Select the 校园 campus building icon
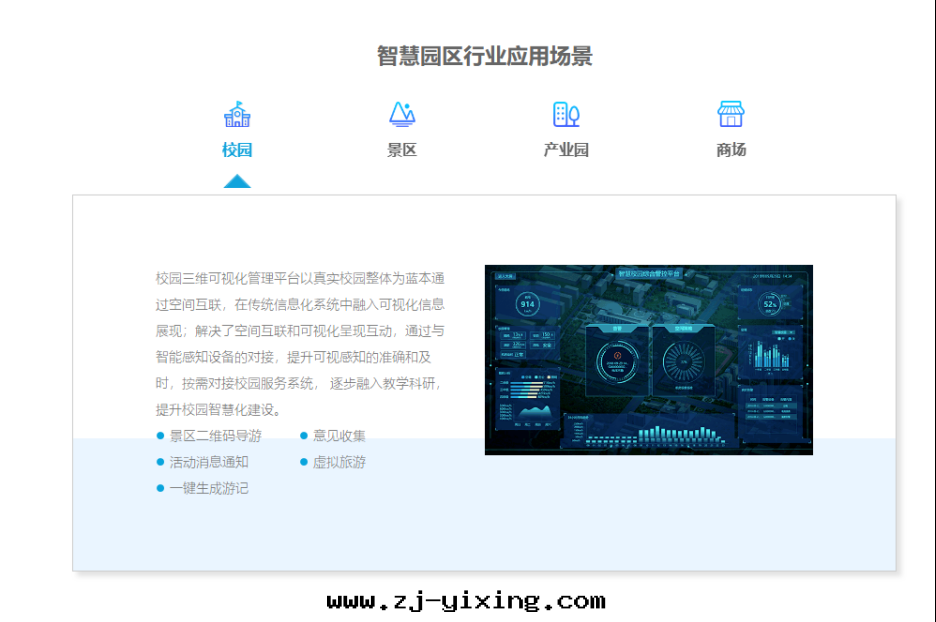936x622 pixels. click(x=237, y=113)
